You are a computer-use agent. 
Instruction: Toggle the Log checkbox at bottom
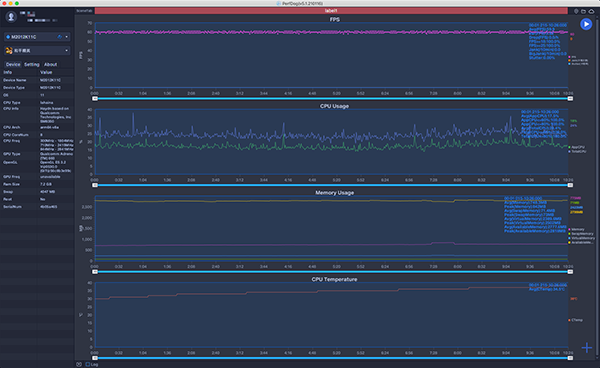pyautogui.click(x=88, y=365)
